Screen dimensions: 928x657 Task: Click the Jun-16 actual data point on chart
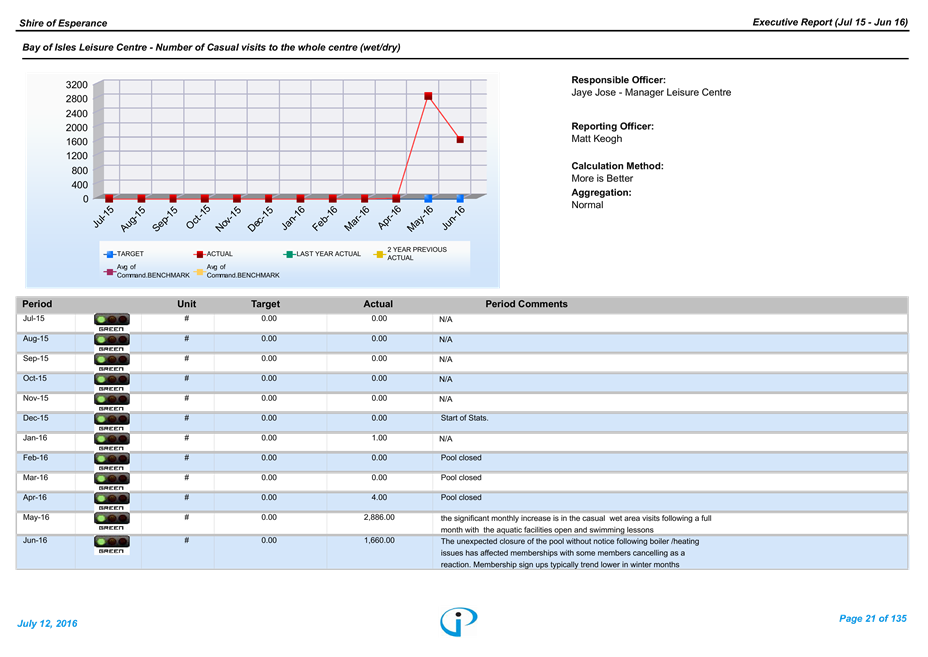460,140
